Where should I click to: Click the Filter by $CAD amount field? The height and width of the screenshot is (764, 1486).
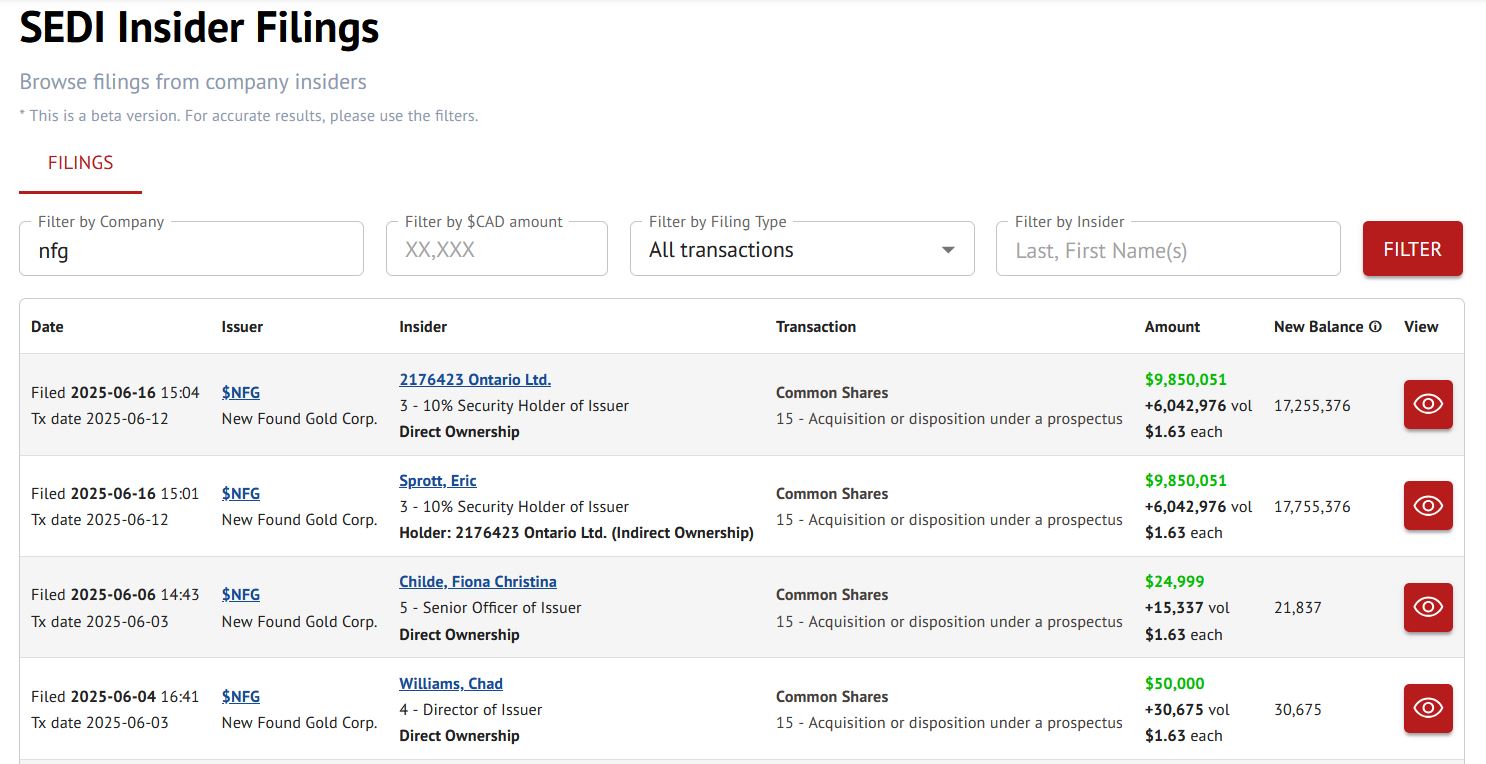click(x=496, y=250)
